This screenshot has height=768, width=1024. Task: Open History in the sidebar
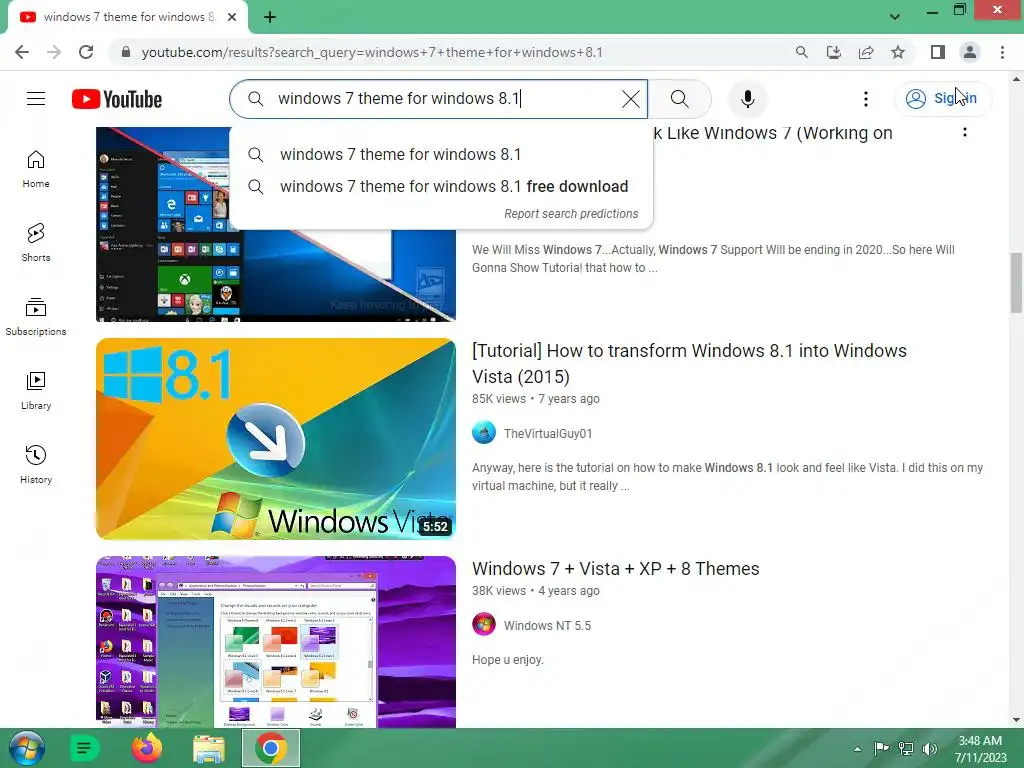pos(36,464)
